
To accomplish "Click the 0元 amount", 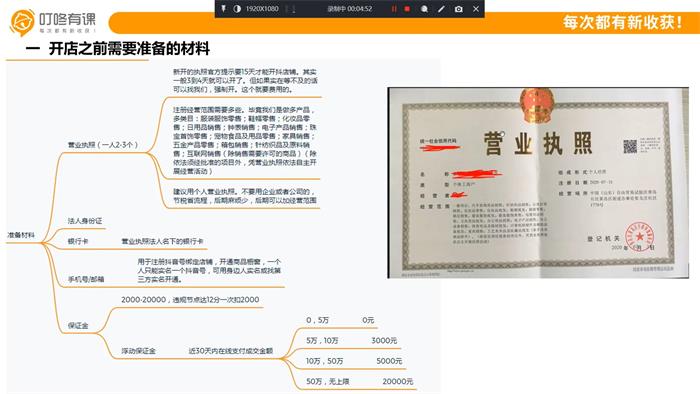I will (368, 320).
